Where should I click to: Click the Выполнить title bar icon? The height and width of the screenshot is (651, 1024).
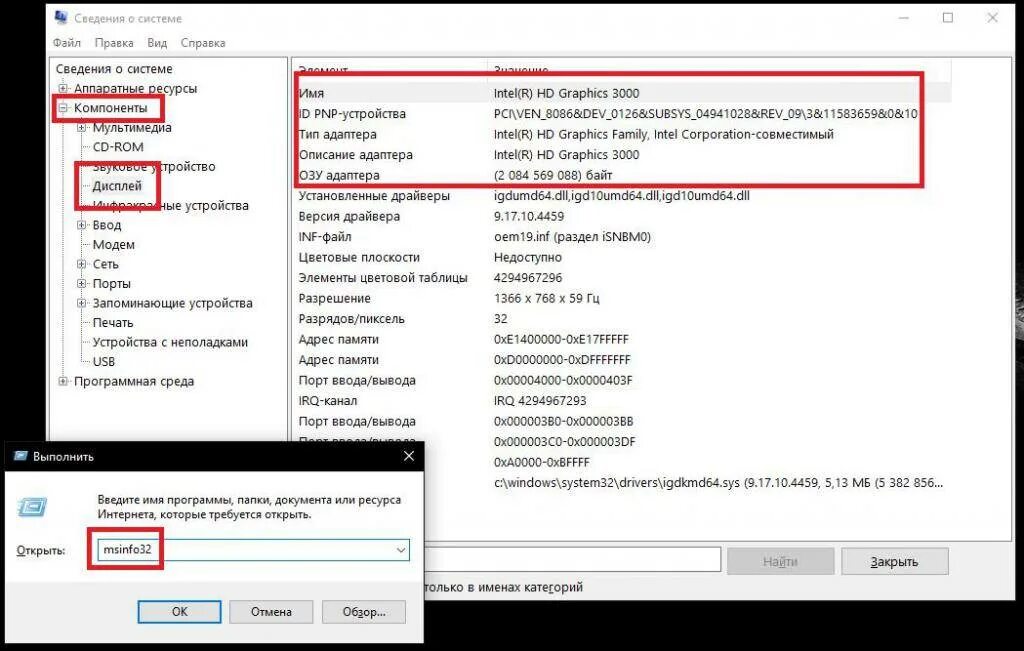pyautogui.click(x=21, y=456)
